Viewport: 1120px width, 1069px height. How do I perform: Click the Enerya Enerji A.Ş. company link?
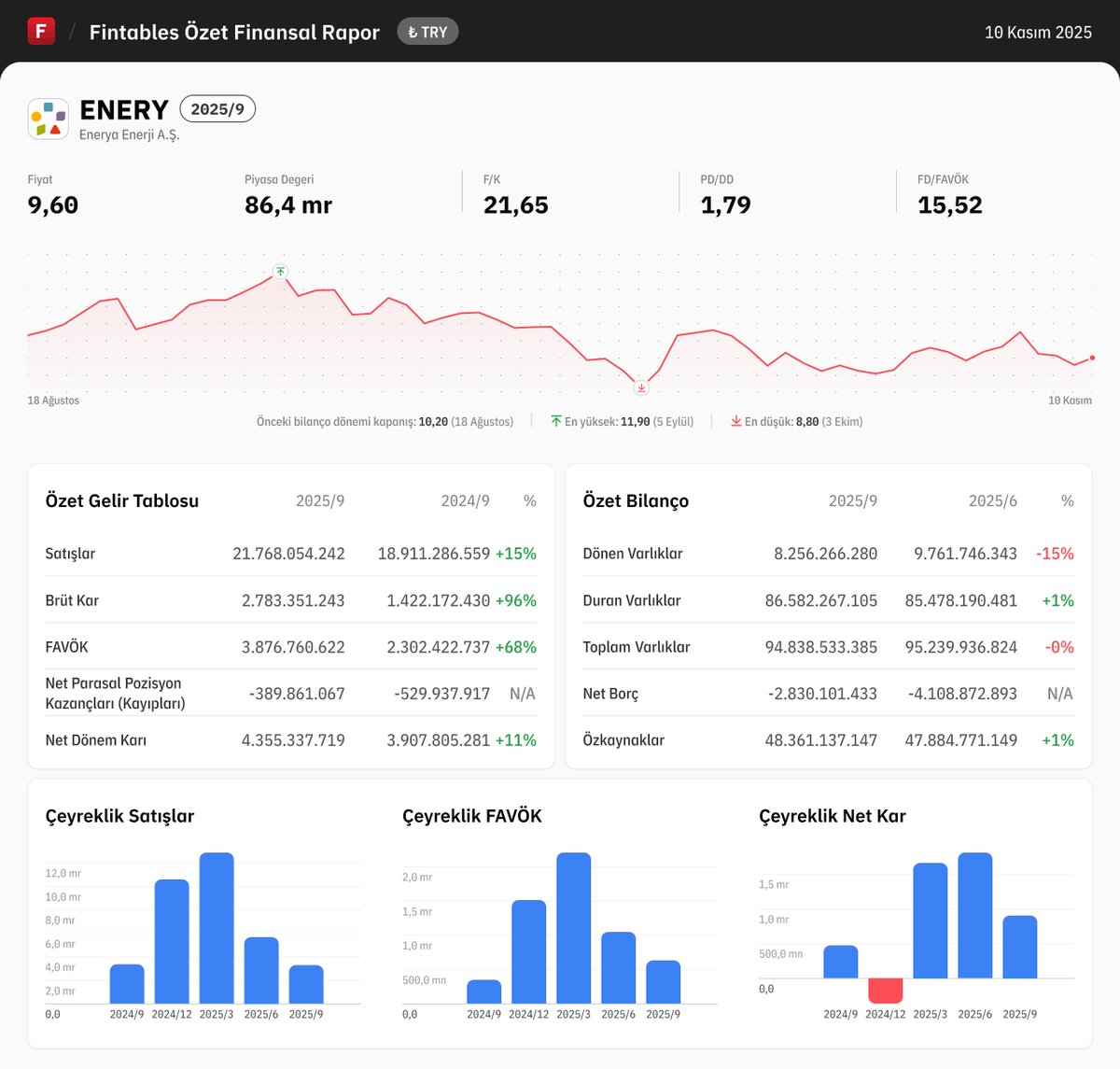point(130,134)
